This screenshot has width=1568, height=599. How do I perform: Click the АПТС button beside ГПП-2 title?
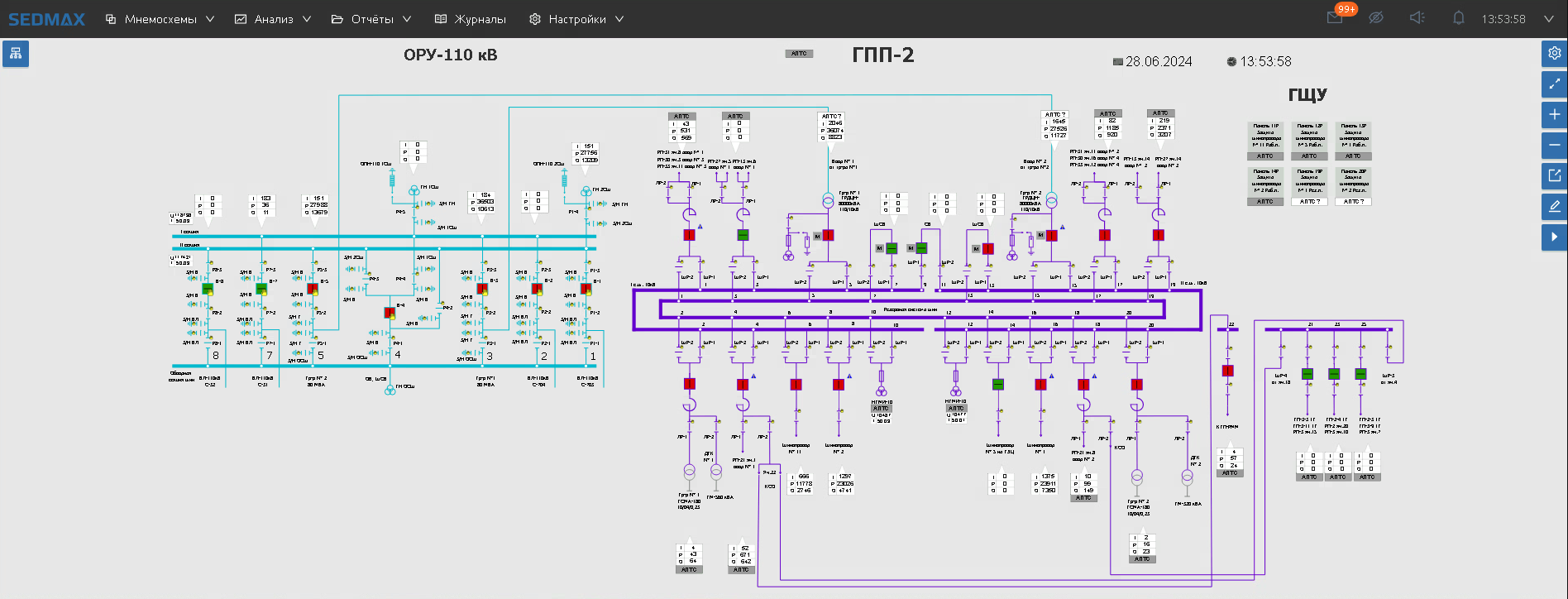click(799, 54)
